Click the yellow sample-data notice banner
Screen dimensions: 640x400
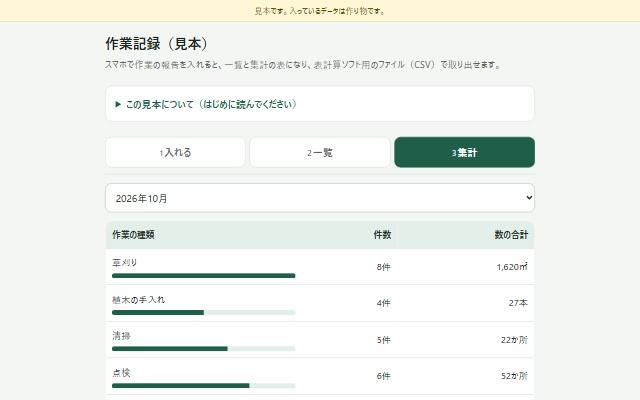[320, 11]
